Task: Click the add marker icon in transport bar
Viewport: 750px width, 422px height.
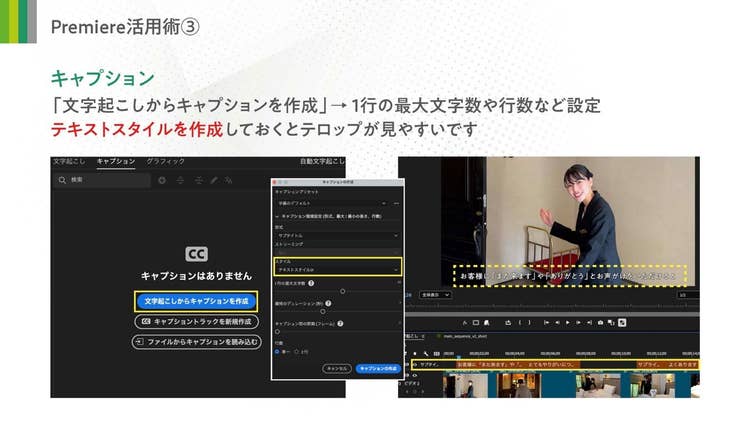Action: tap(464, 323)
